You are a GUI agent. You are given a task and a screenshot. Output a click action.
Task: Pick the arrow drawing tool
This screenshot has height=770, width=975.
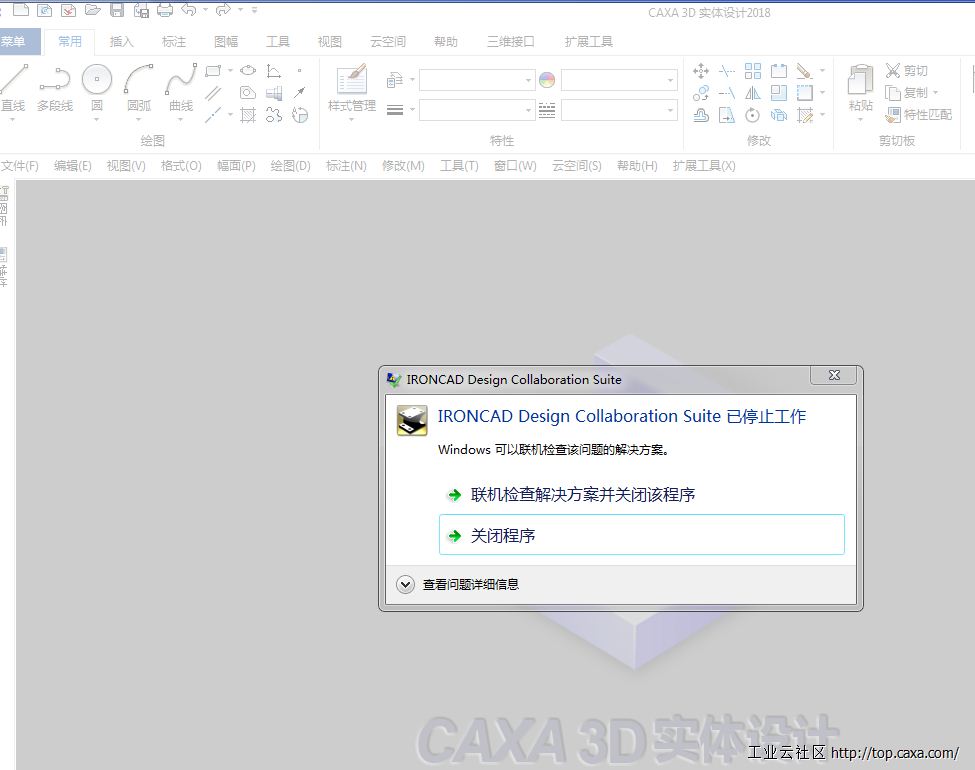[300, 93]
